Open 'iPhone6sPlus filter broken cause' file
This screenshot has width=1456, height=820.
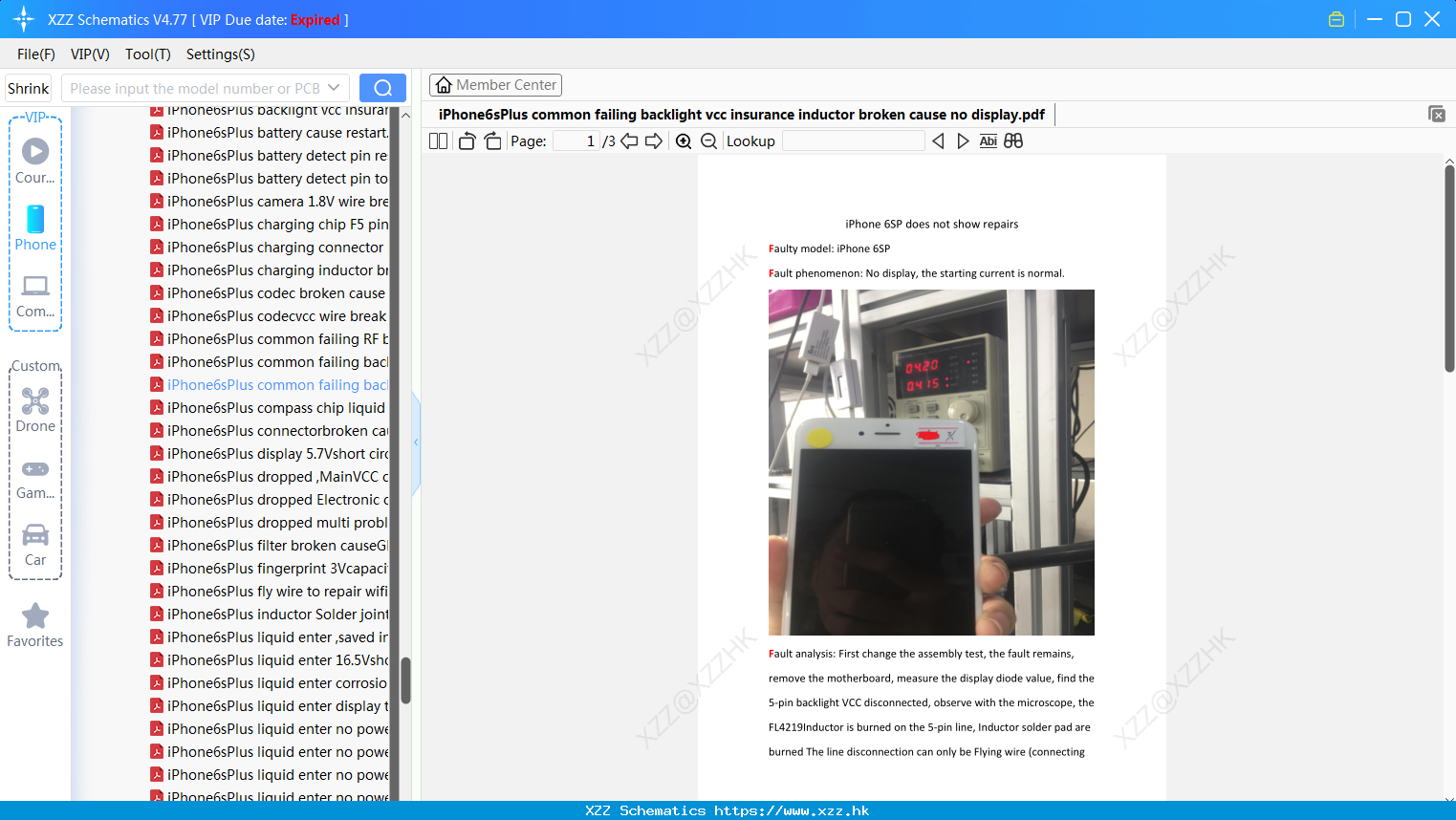[x=269, y=546]
